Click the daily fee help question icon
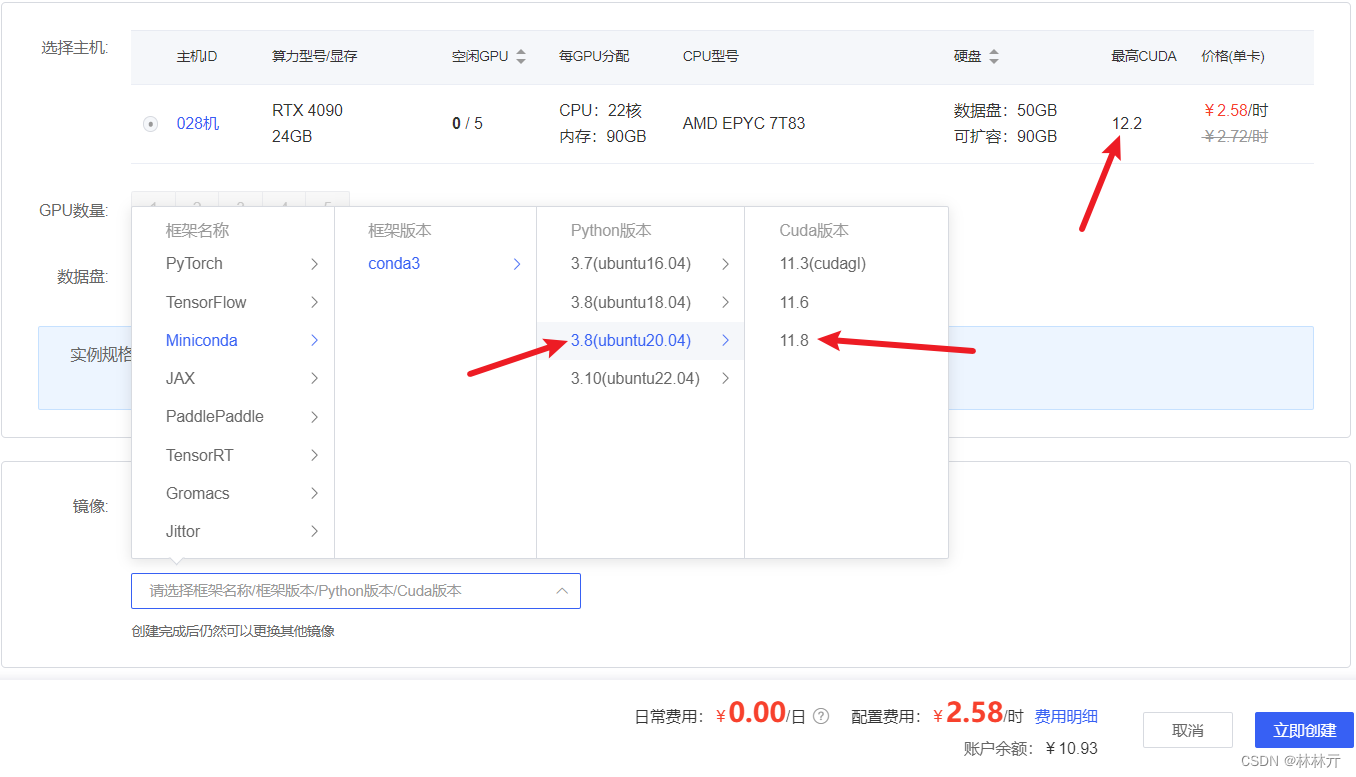Screen dimensions: 1356x777 (821, 716)
